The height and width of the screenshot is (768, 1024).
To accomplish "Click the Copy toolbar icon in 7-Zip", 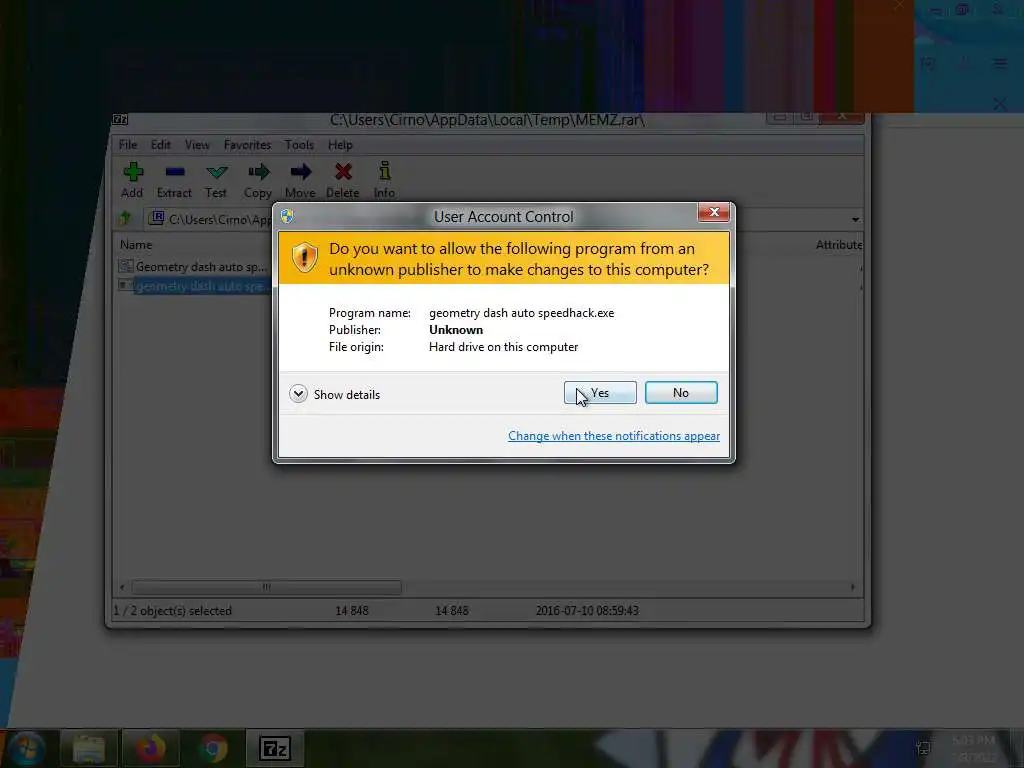I will tap(259, 172).
